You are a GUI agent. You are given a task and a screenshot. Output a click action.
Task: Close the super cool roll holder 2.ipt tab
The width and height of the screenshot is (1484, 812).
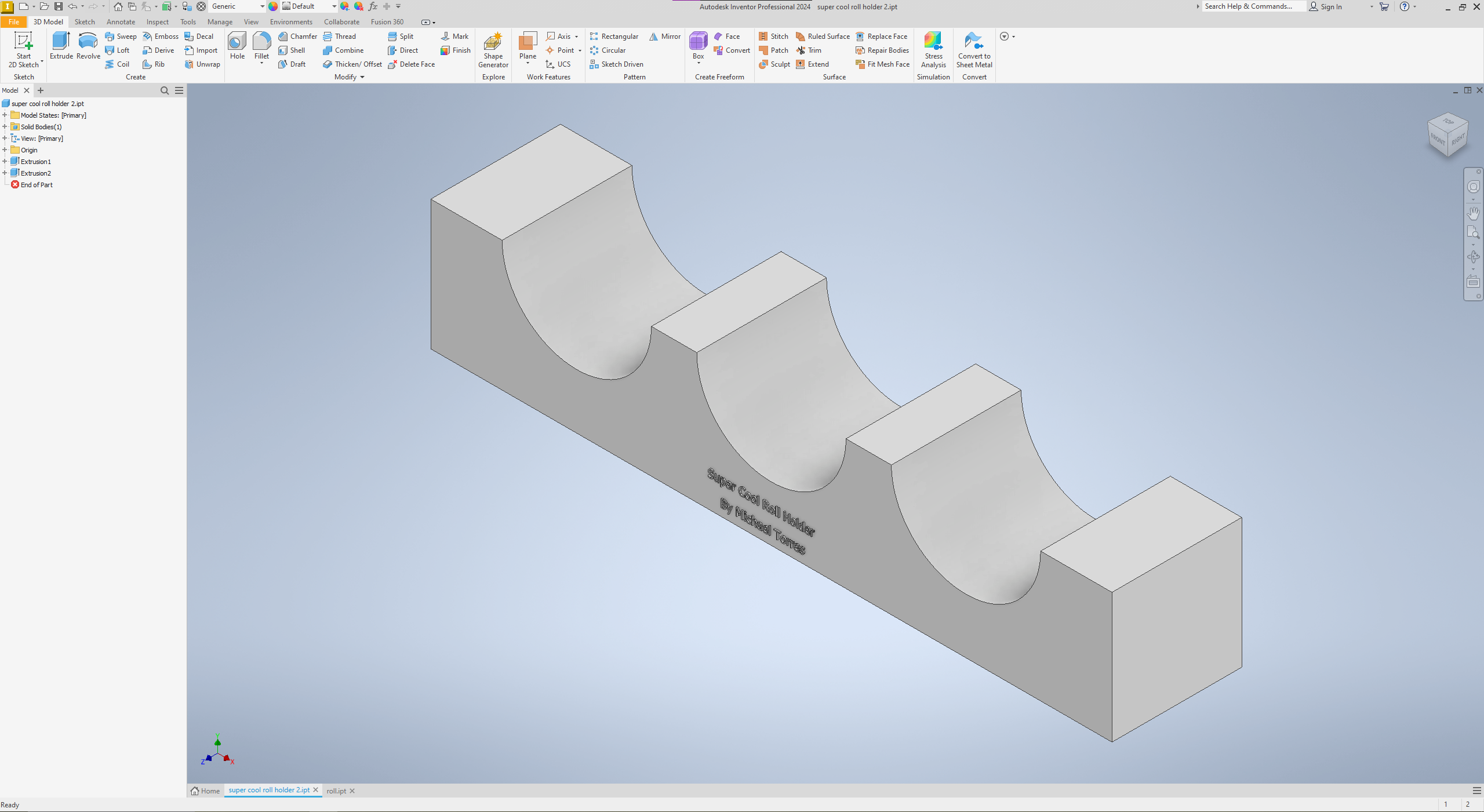[x=316, y=790]
